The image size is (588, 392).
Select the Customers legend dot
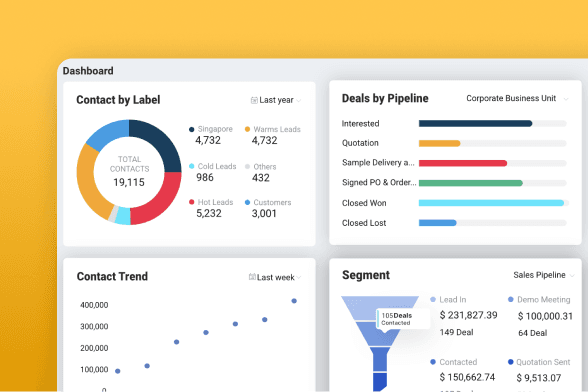pyautogui.click(x=248, y=203)
